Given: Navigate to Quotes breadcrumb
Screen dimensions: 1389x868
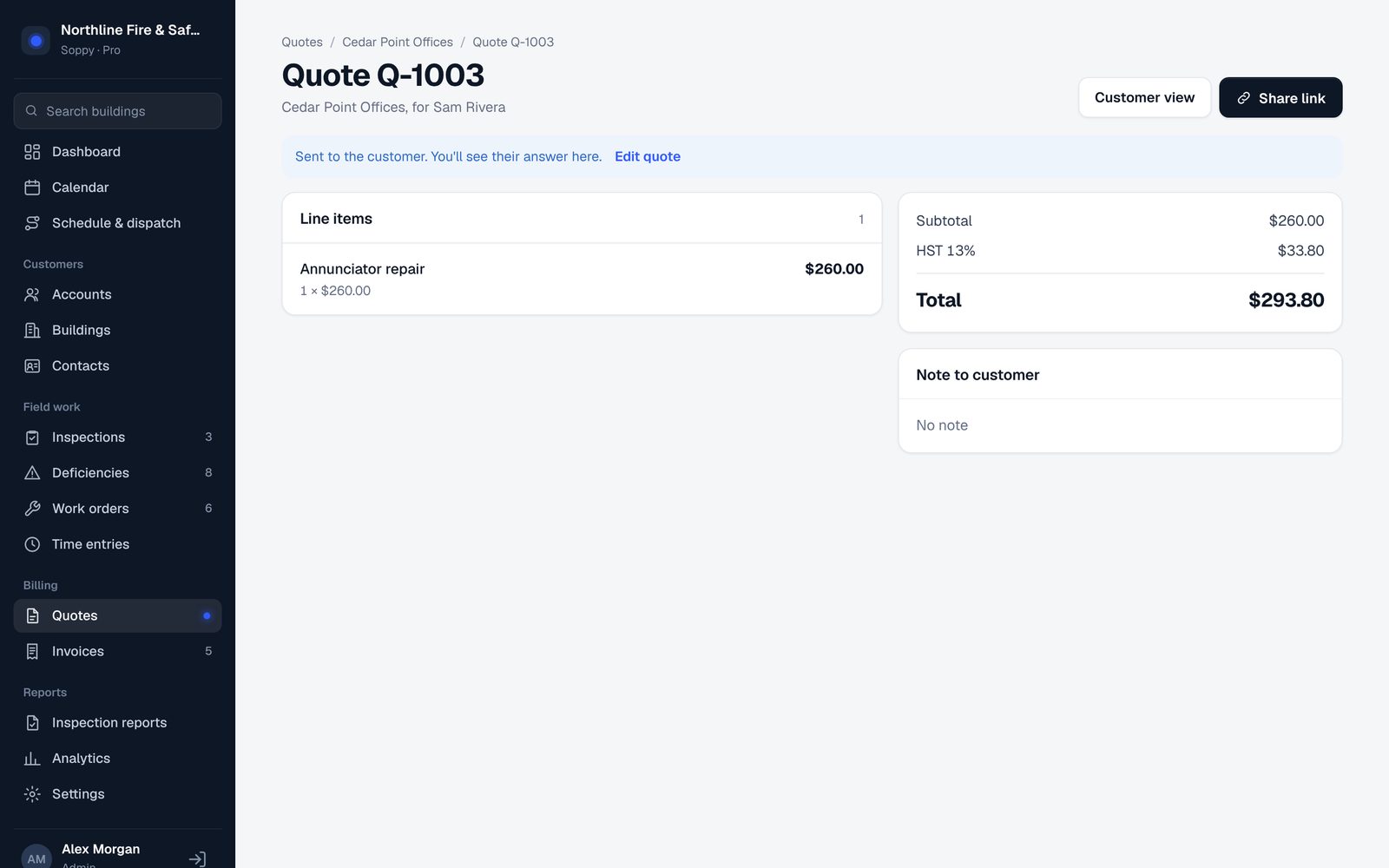Looking at the screenshot, I should click(x=302, y=42).
